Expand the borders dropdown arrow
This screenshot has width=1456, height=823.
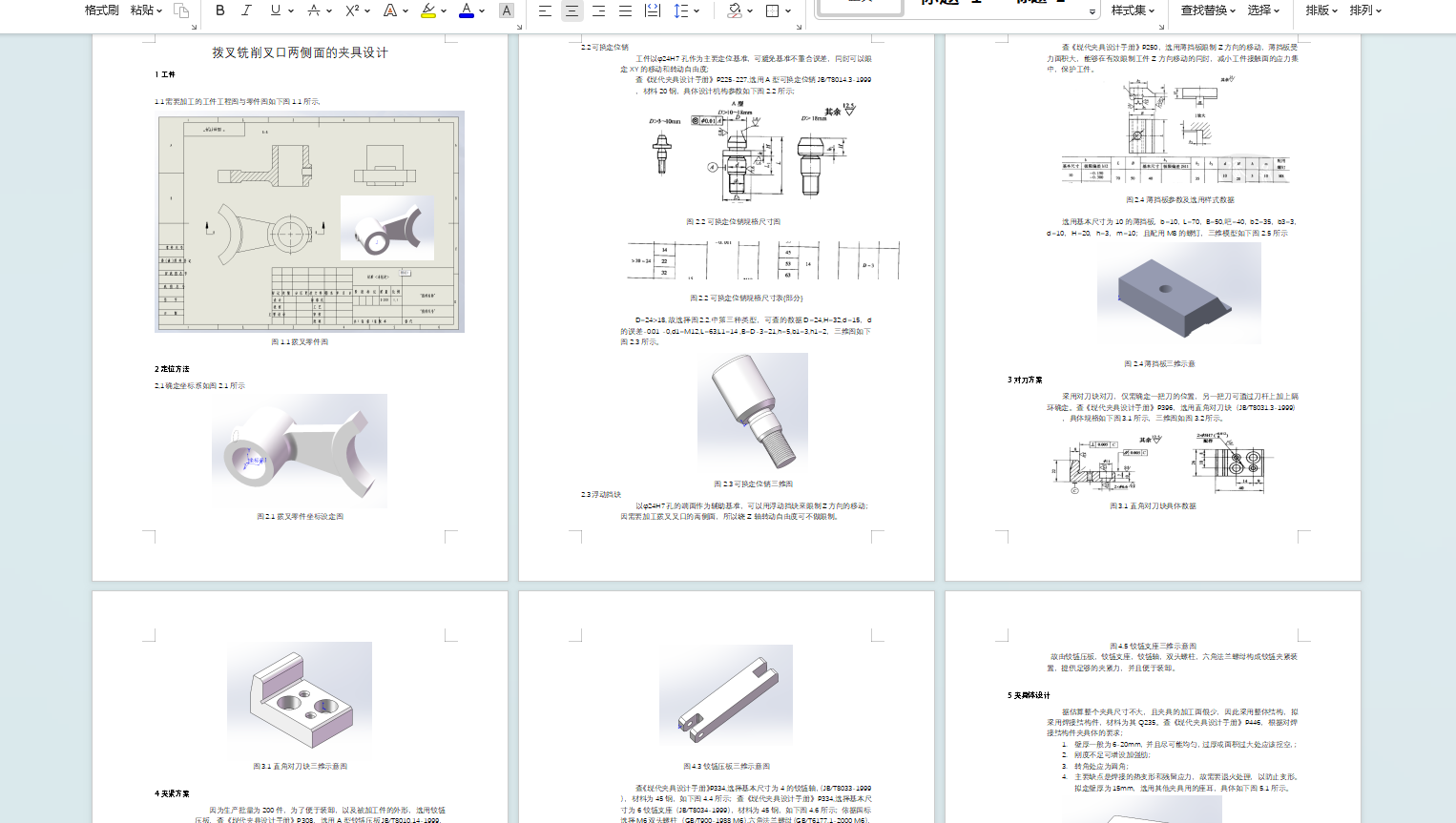788,11
